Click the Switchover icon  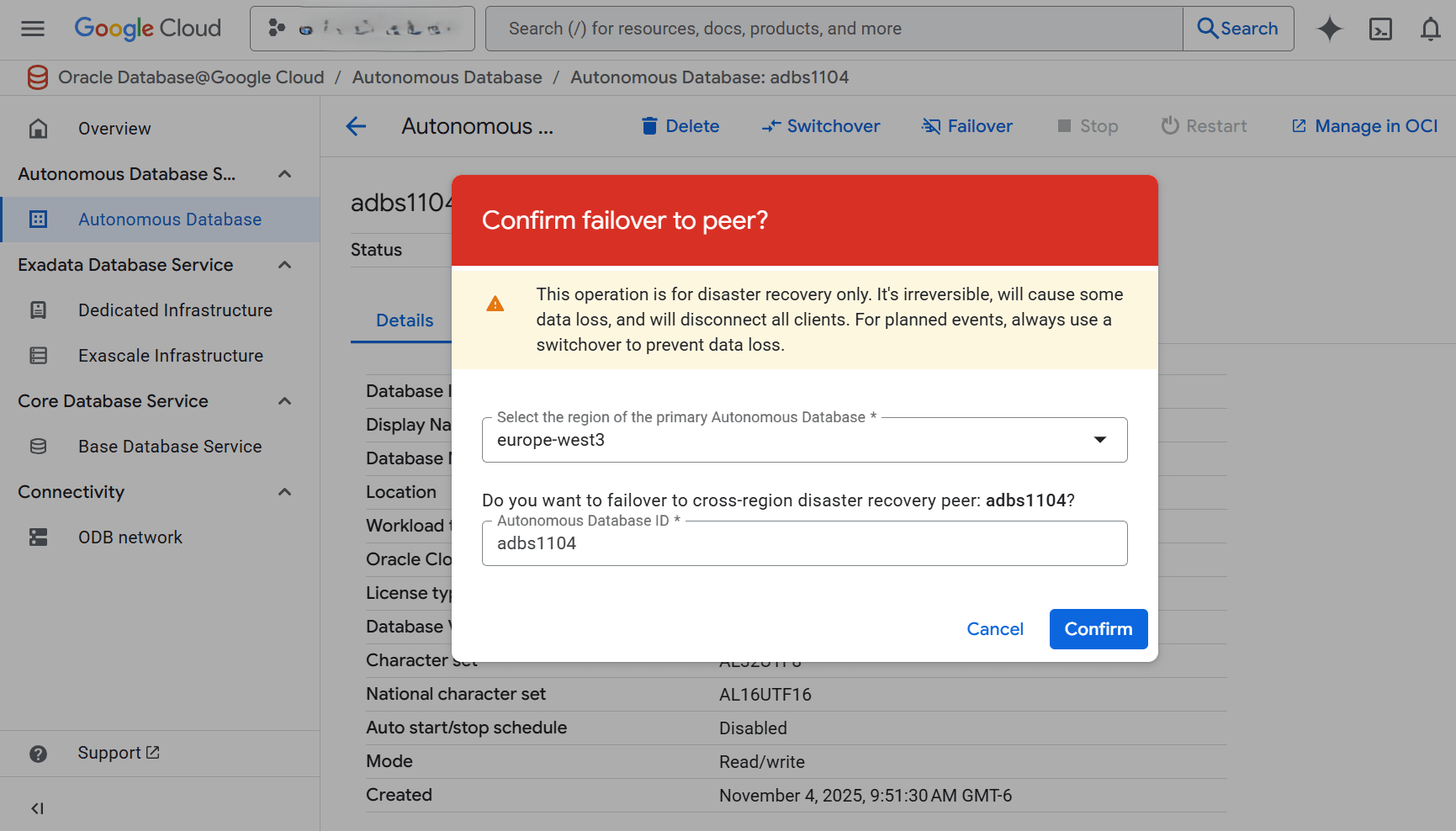click(x=770, y=125)
